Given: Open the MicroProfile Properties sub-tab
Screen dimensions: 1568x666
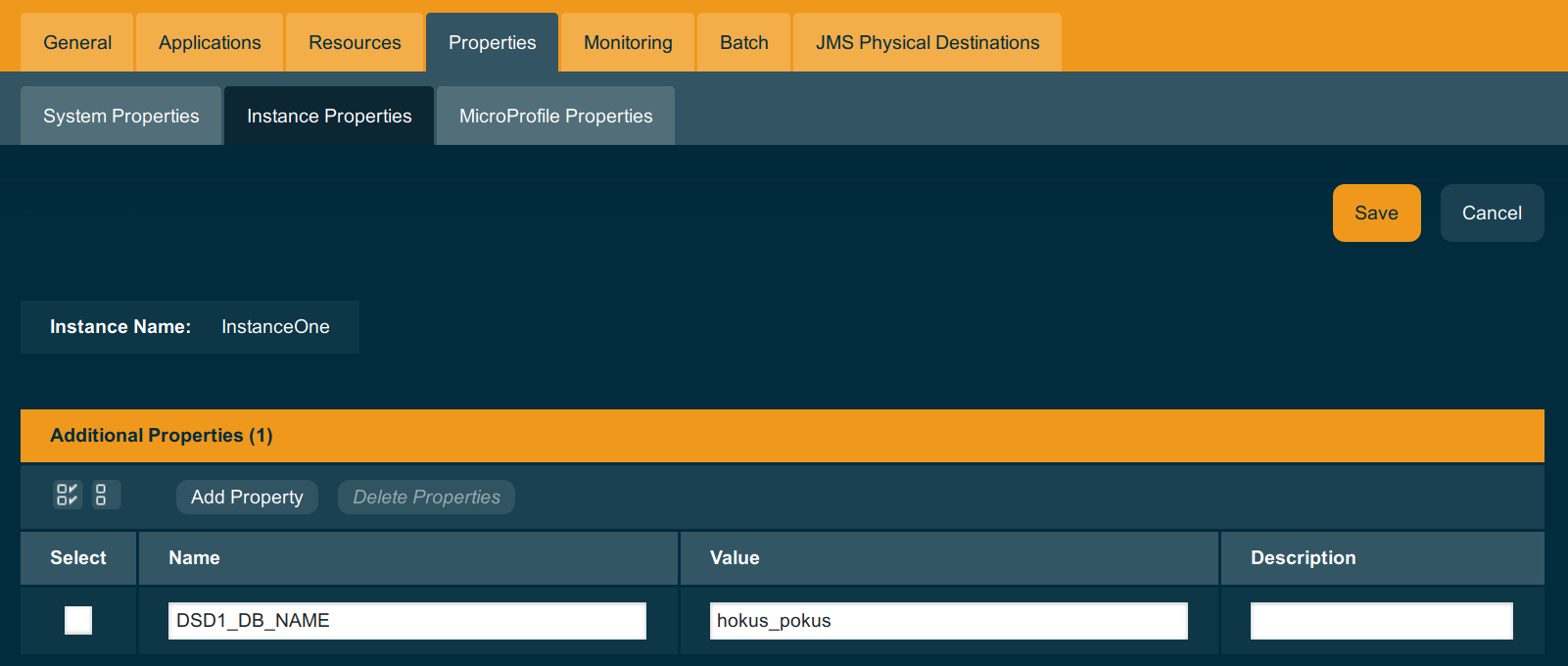Looking at the screenshot, I should (555, 117).
